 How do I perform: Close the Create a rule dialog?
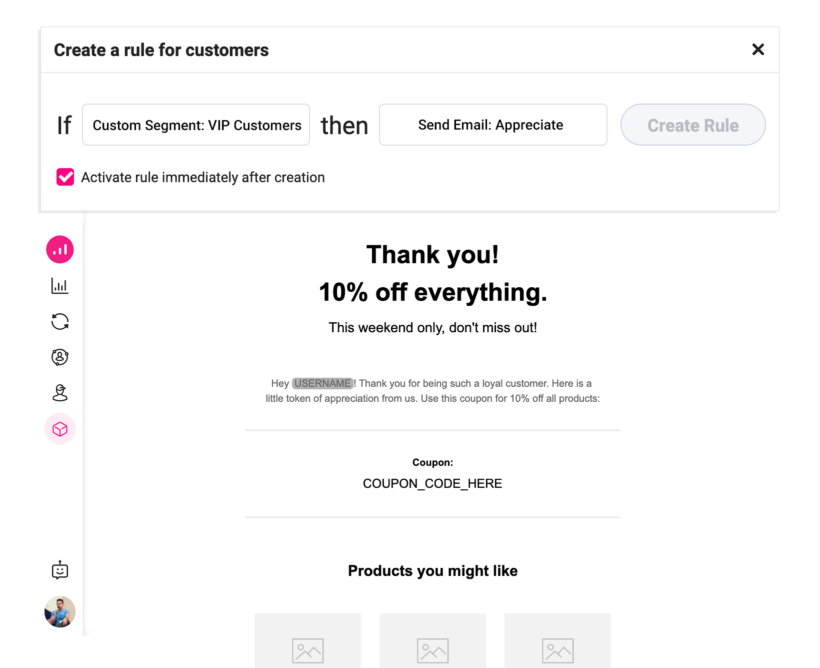coord(758,50)
